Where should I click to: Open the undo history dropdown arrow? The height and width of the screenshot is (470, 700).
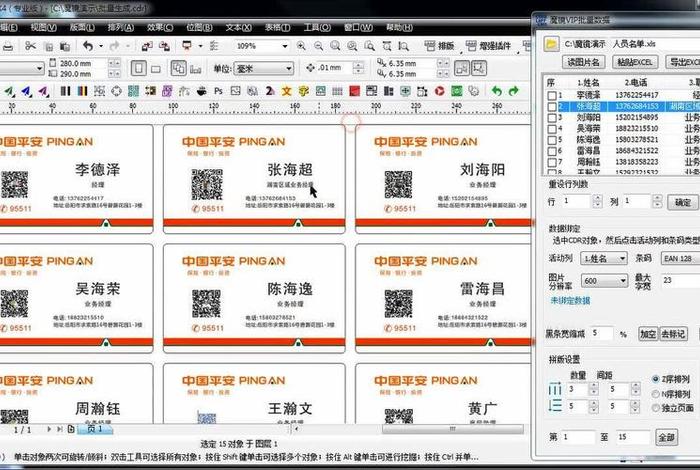pos(101,46)
